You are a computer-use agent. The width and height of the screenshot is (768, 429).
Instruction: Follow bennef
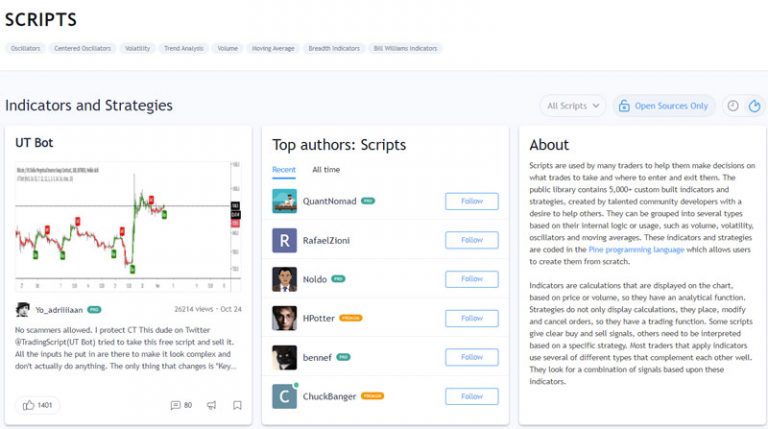(x=472, y=357)
